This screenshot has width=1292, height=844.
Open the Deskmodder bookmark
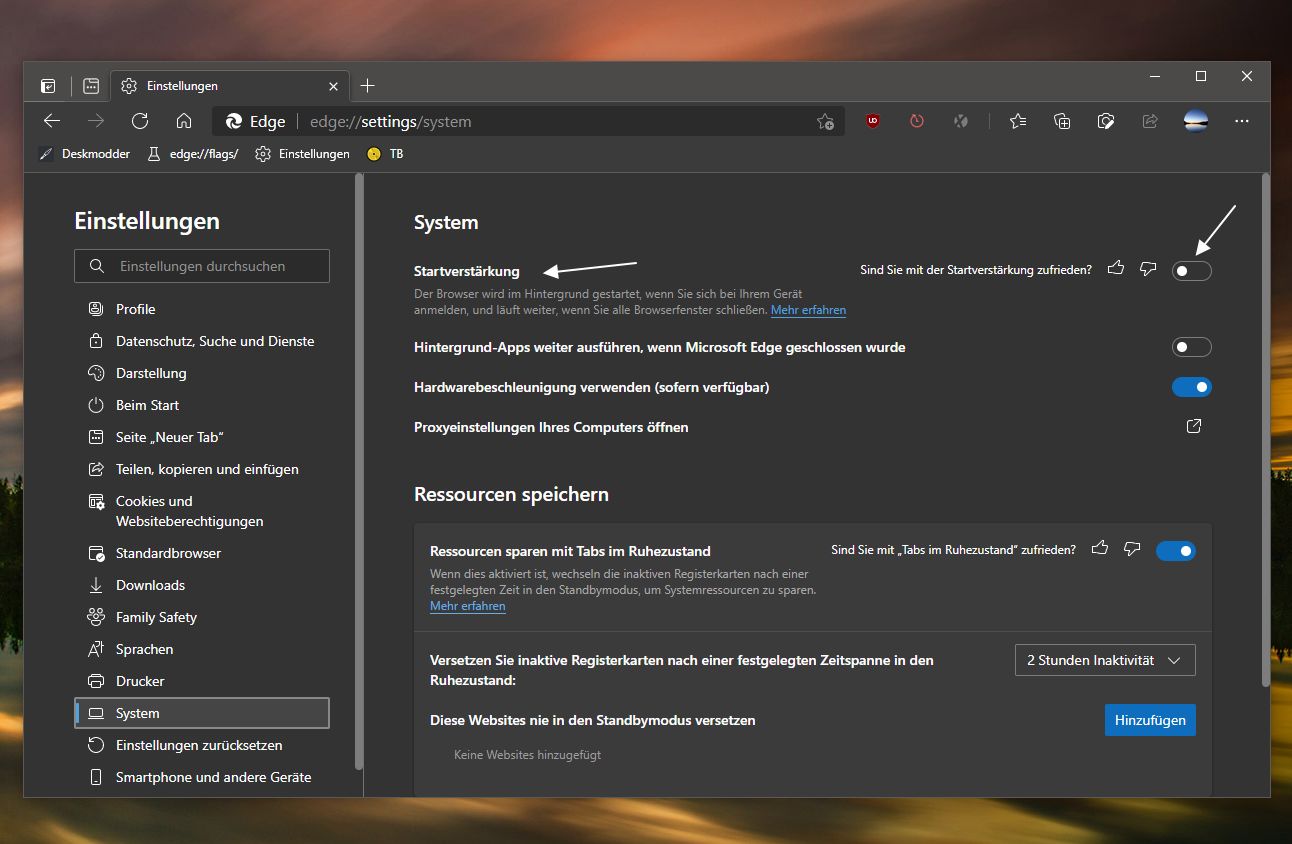(84, 154)
